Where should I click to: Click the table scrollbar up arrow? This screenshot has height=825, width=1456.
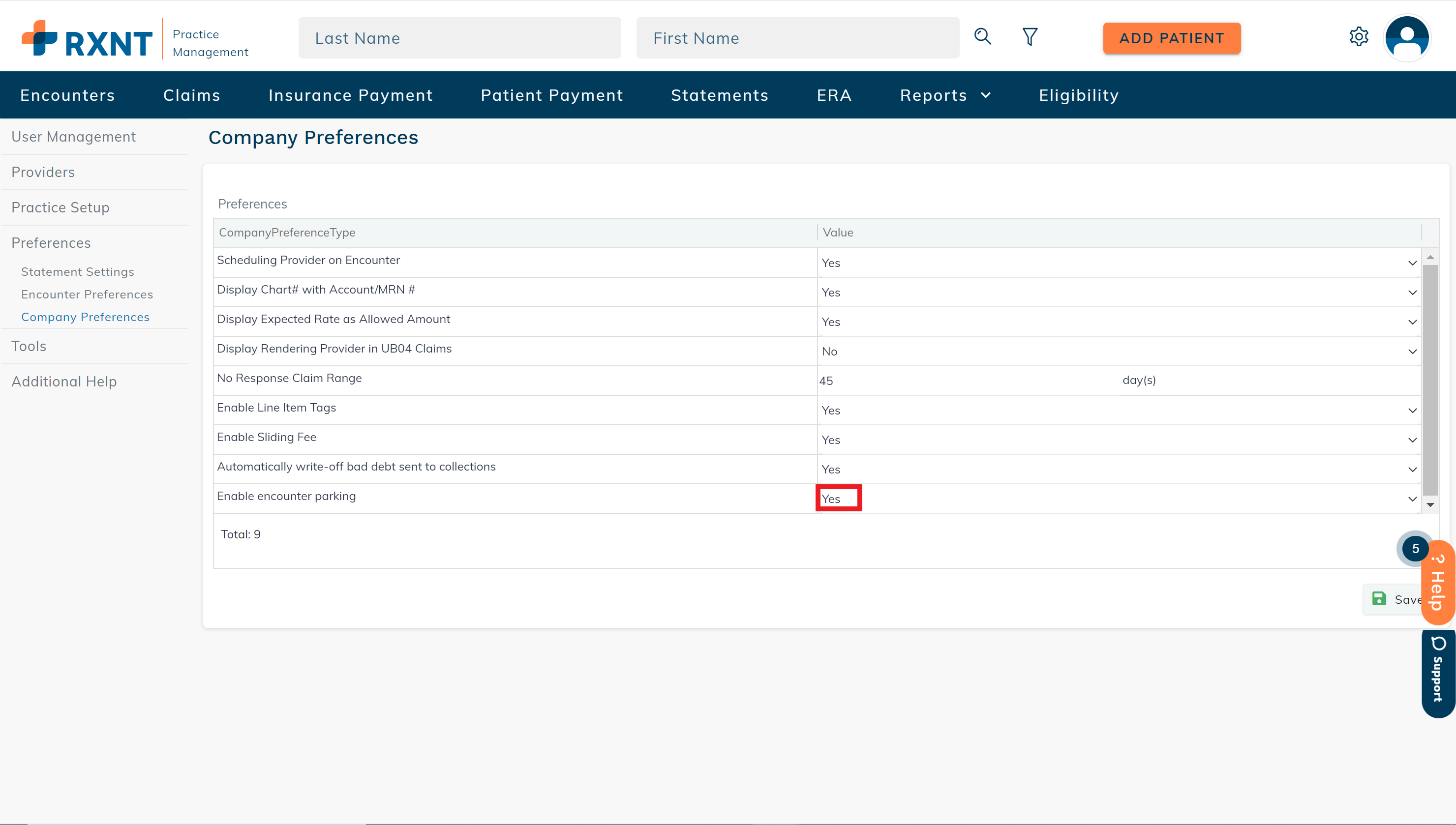(1430, 257)
